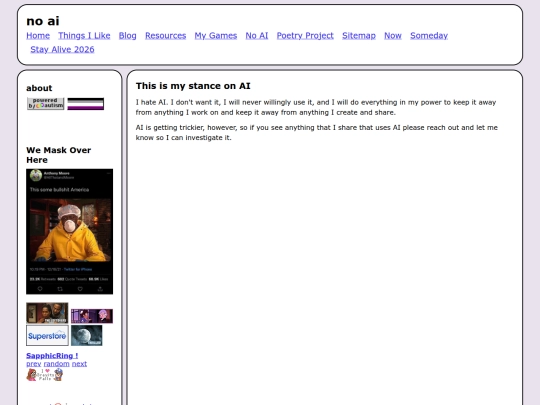View the Sitemap link
This screenshot has width=540, height=405.
[359, 35]
